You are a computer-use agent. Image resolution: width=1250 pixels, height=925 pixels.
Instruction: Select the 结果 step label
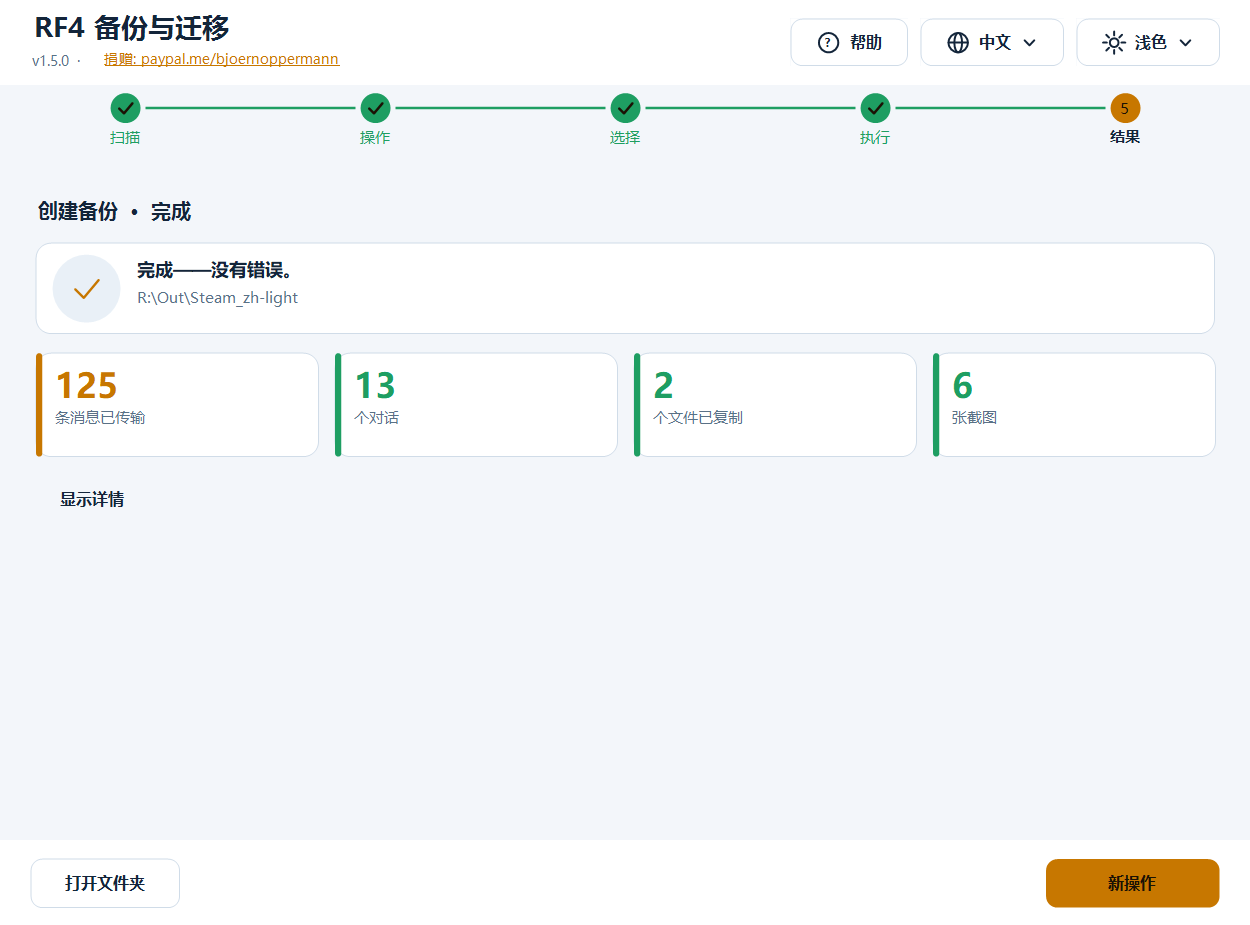pyautogui.click(x=1125, y=137)
